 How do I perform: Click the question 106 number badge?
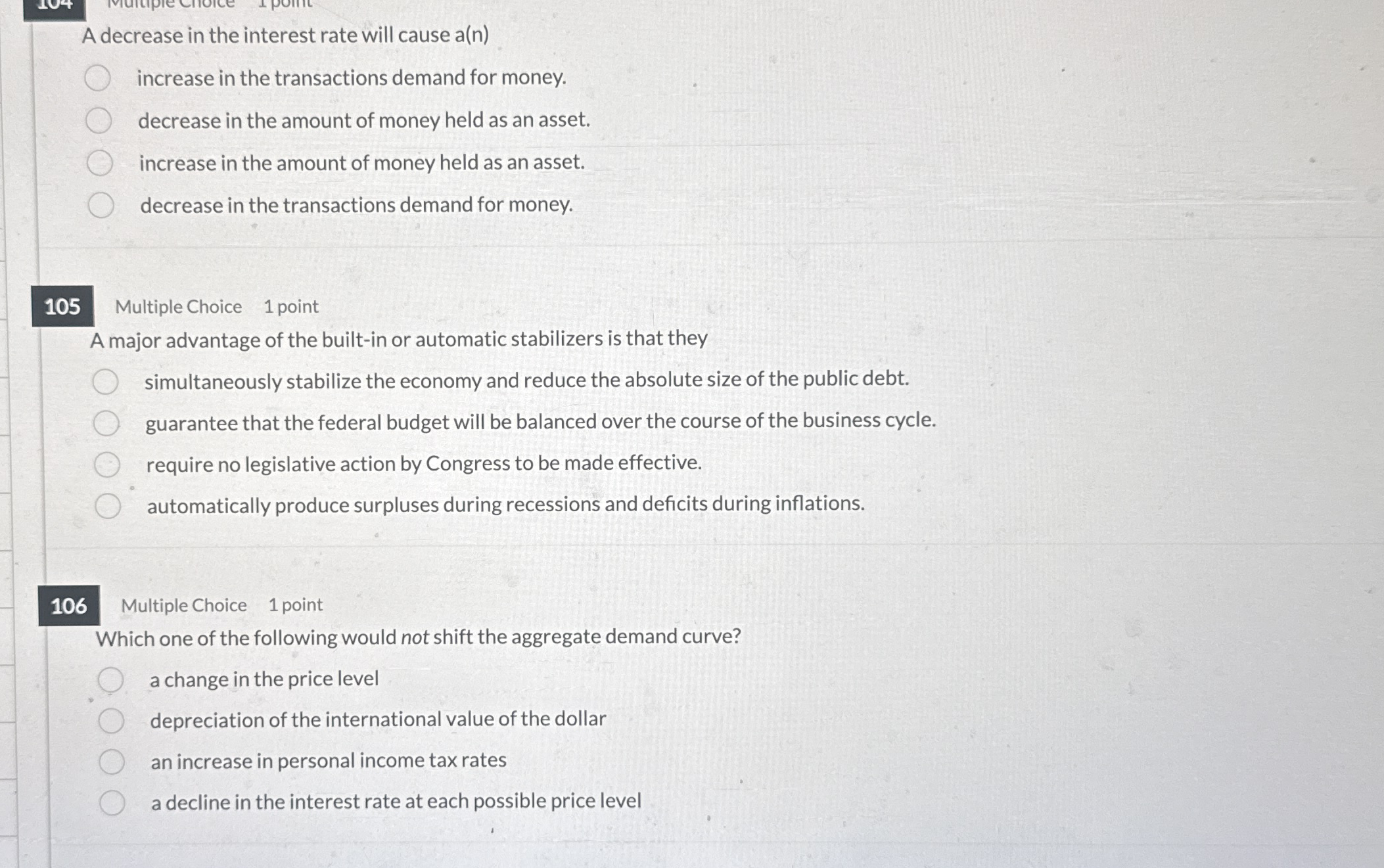pos(70,605)
